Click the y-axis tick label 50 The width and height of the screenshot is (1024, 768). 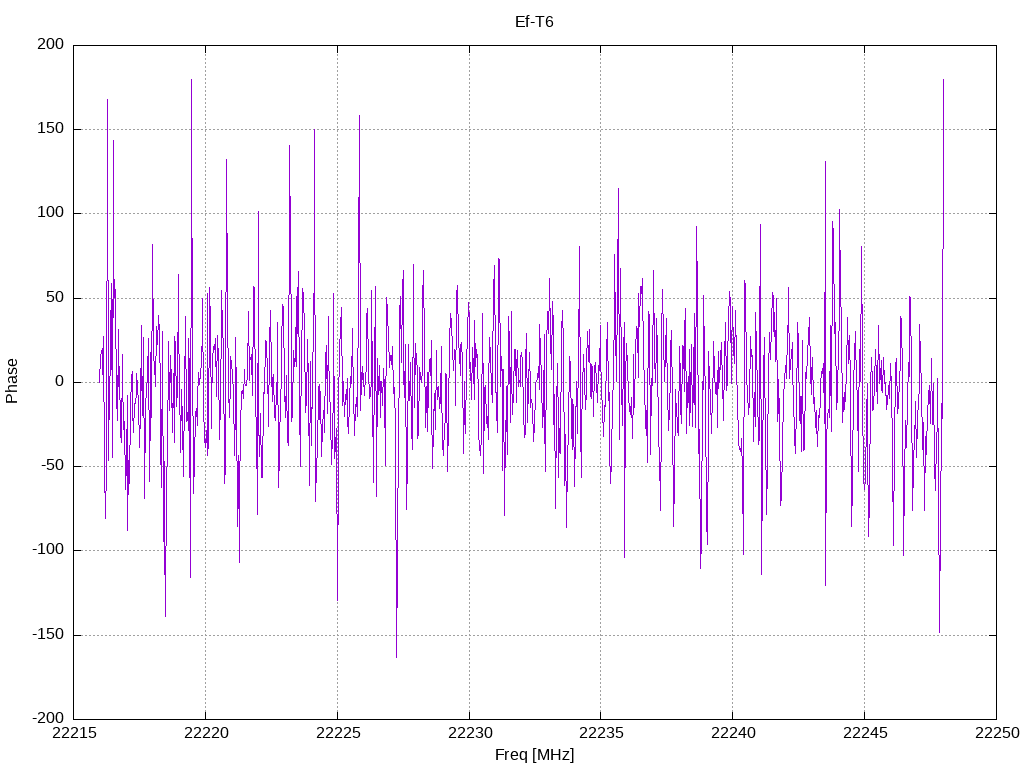click(56, 297)
